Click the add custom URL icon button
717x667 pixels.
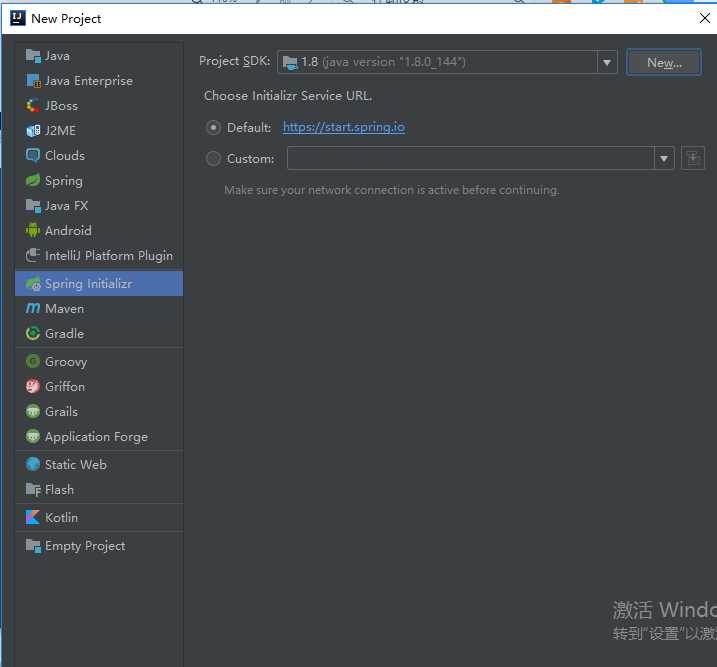[693, 158]
